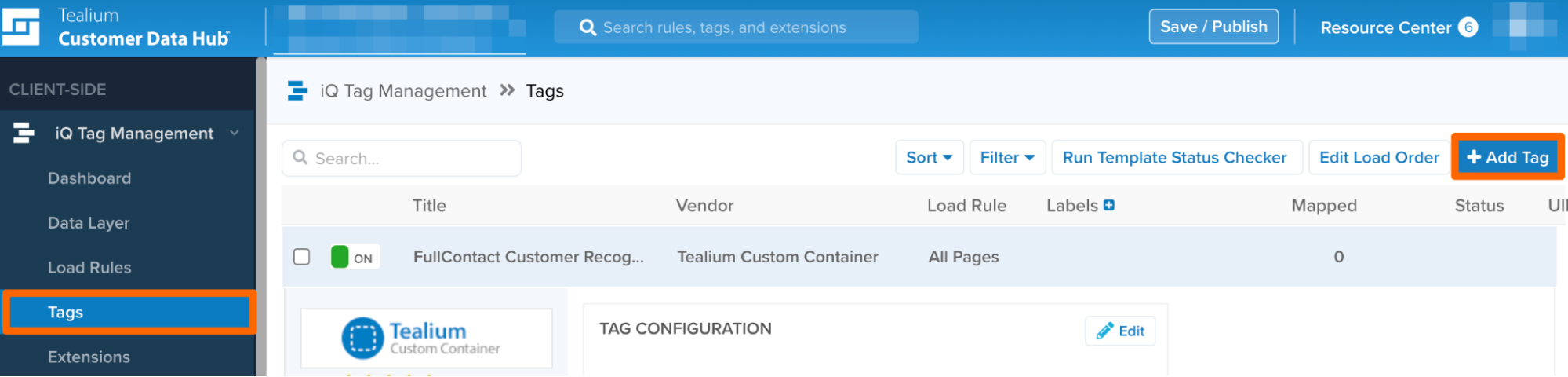The width and height of the screenshot is (1568, 377).
Task: Open Dashboard in the sidebar
Action: click(89, 178)
